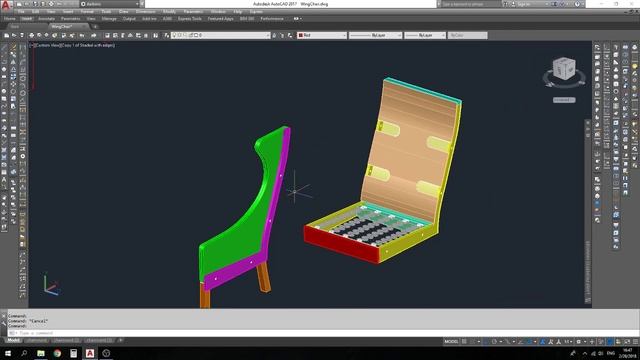Open the viewport [-] controls menu

click(32, 45)
